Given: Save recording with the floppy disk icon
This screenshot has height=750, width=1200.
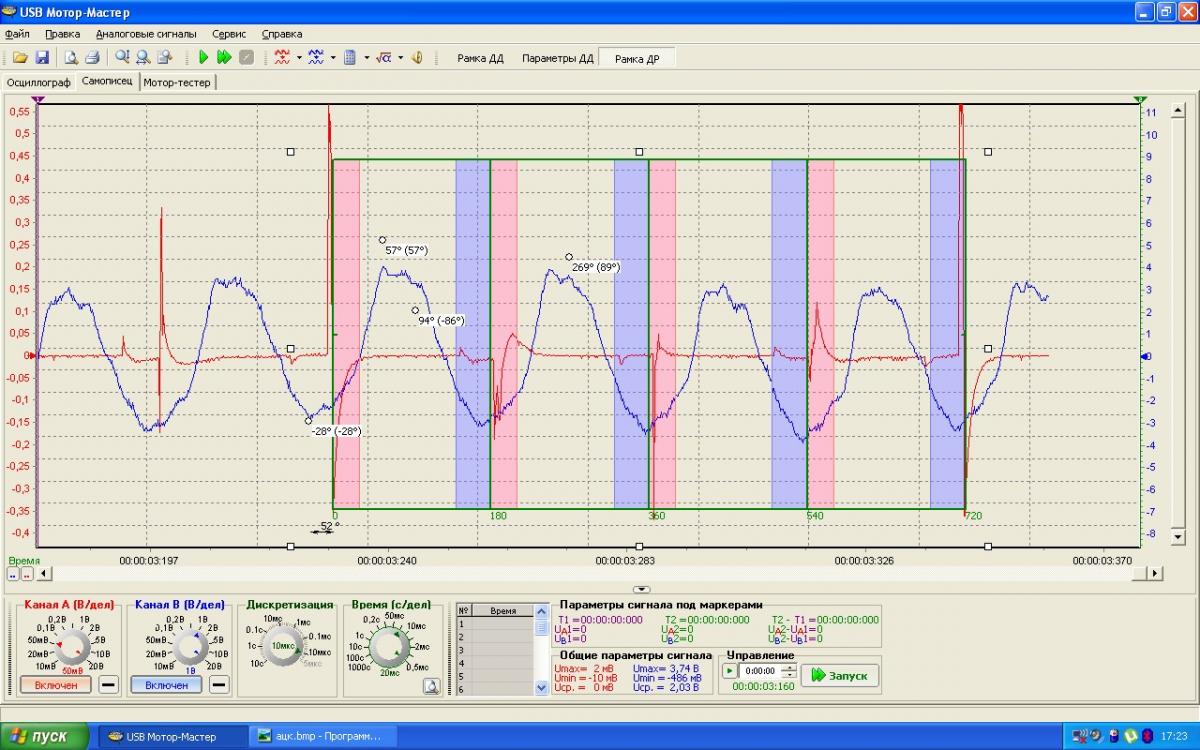Looking at the screenshot, I should coord(42,58).
